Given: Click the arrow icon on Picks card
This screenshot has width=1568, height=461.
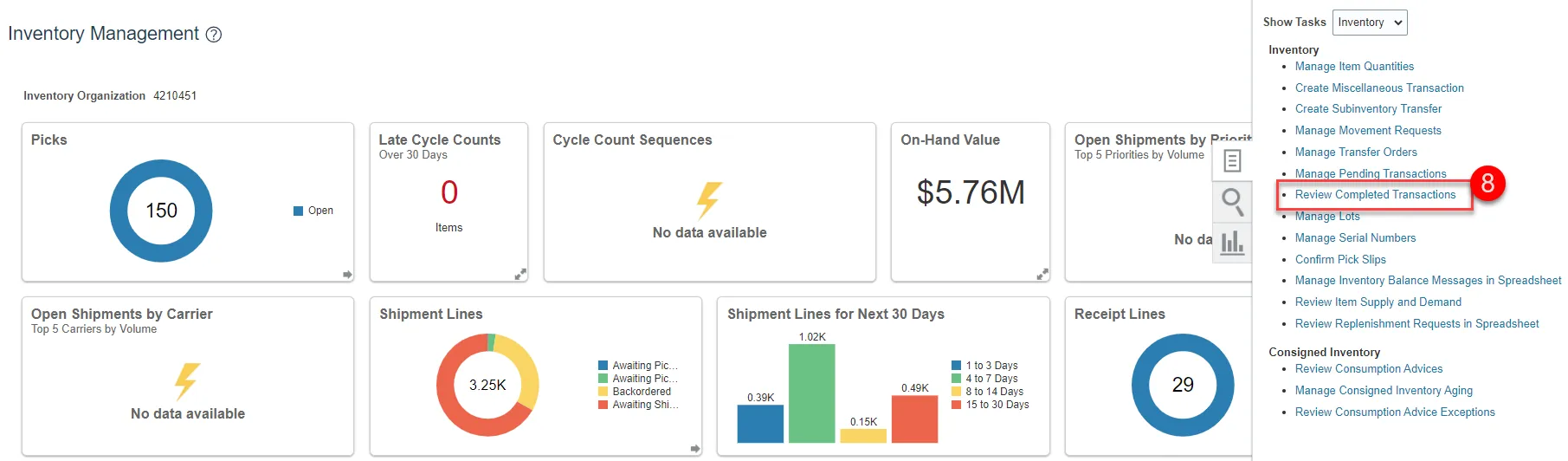Looking at the screenshot, I should coord(347,274).
